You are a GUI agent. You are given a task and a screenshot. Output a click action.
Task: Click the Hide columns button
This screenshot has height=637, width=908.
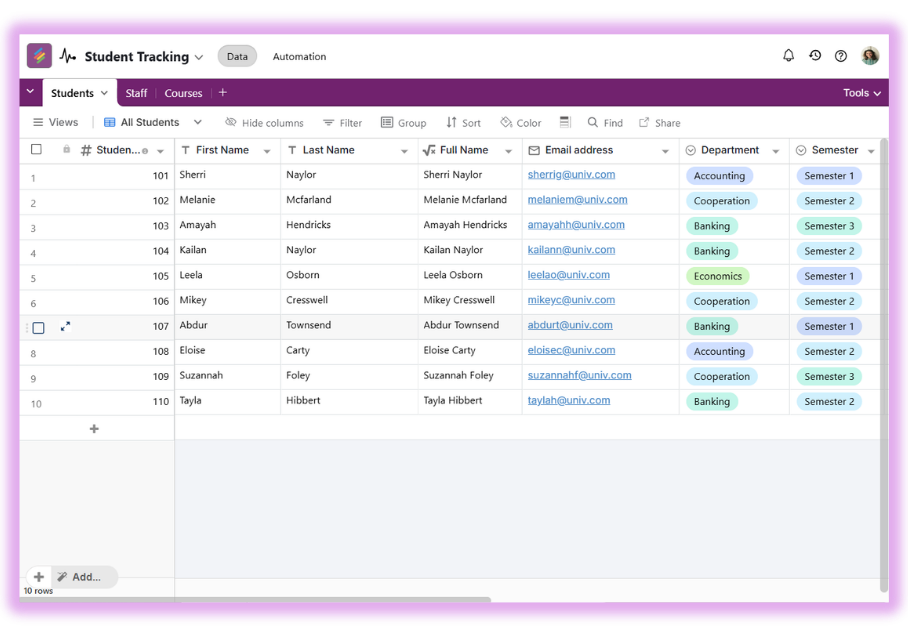[x=264, y=123]
